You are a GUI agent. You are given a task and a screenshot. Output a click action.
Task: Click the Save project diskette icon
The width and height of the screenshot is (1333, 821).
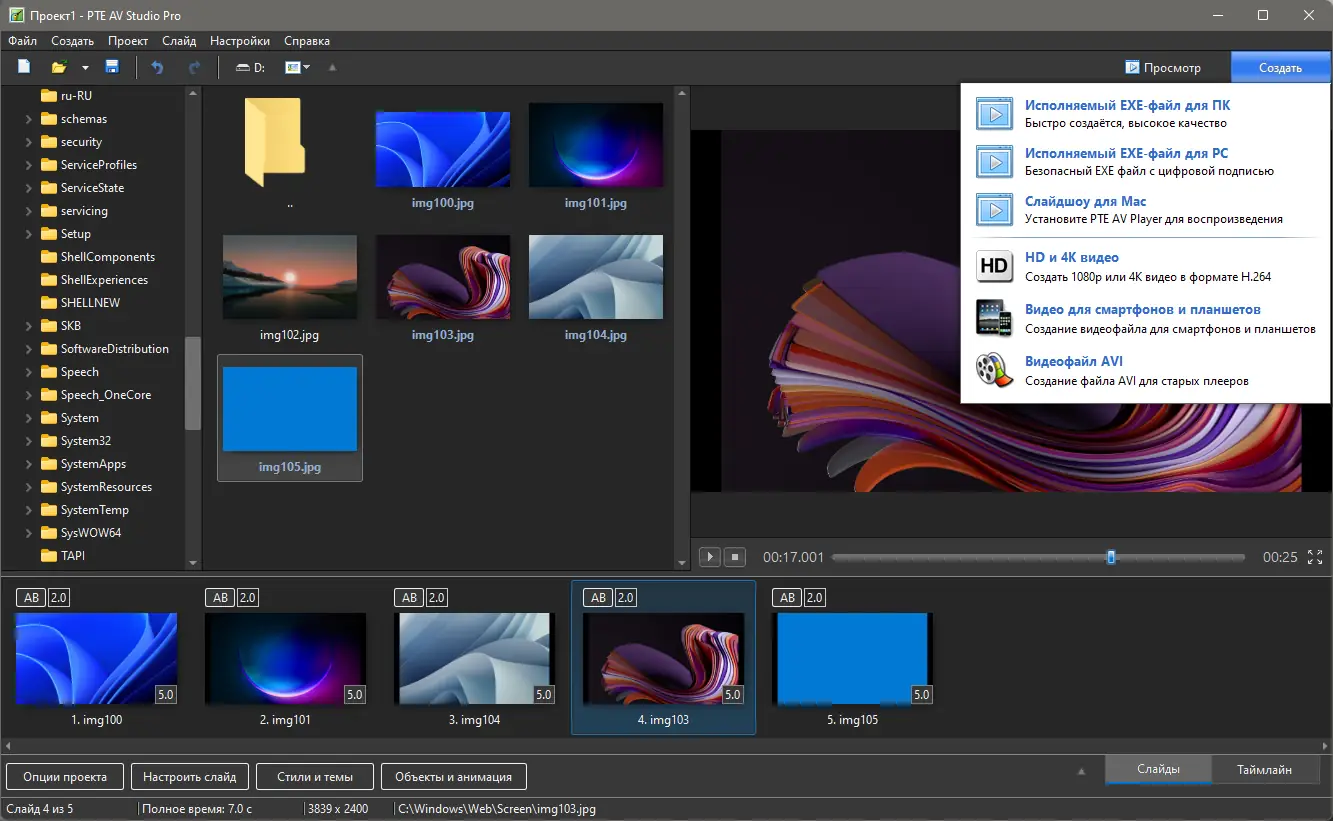[x=112, y=66]
